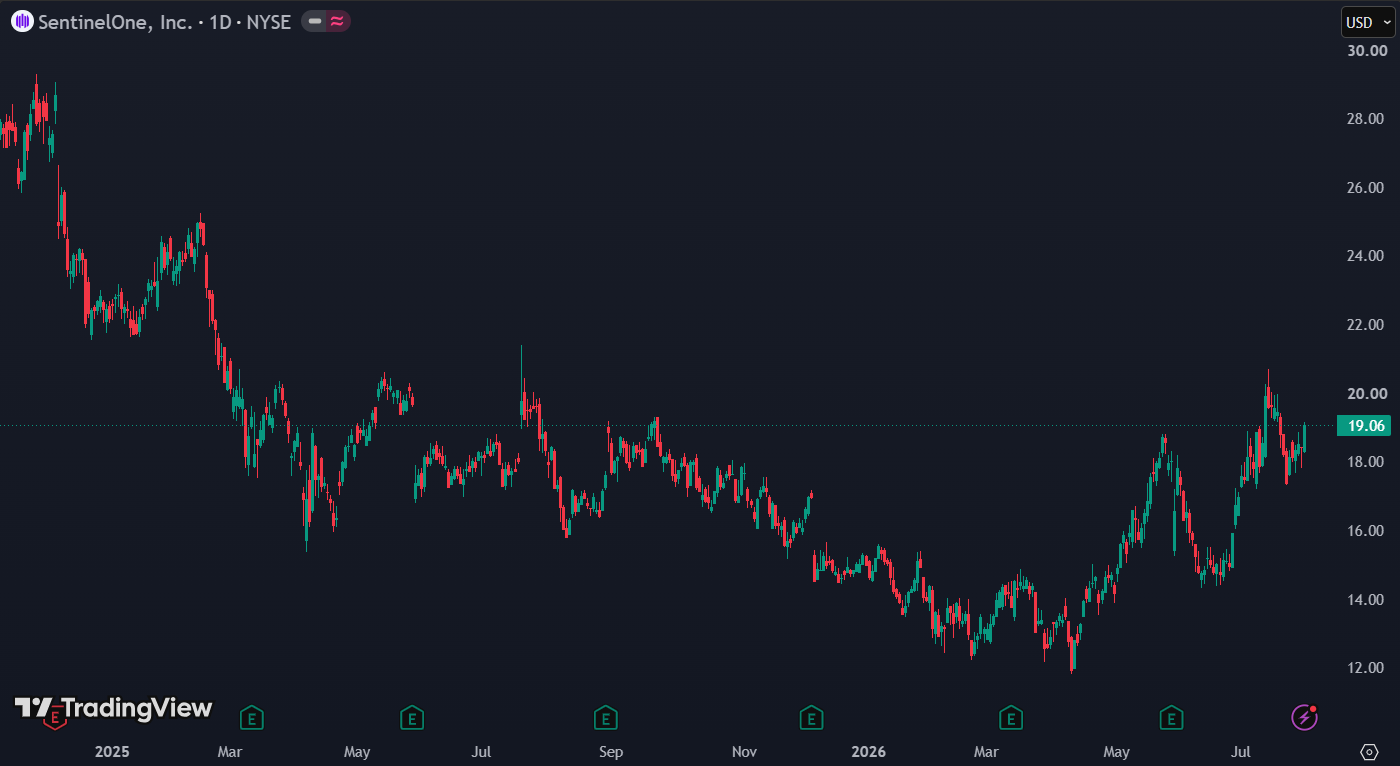Click the Sep time axis label
This screenshot has width=1400, height=766.
[x=611, y=751]
